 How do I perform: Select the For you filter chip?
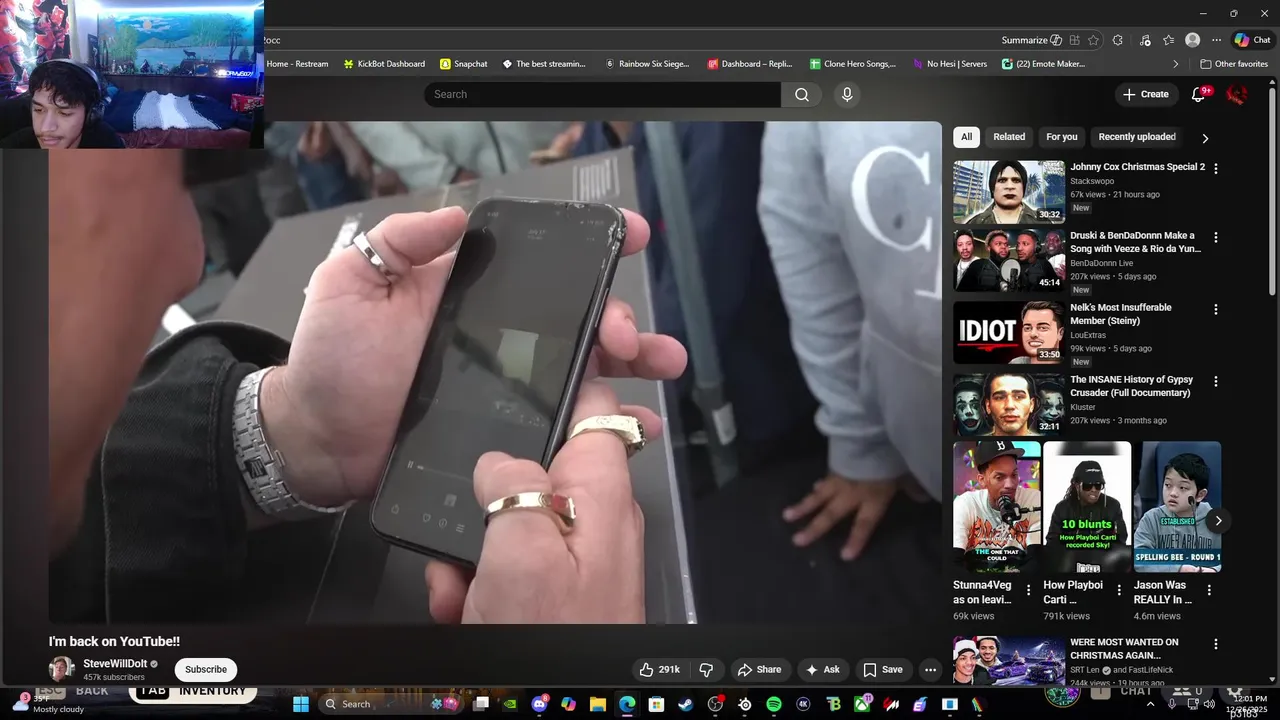point(1062,137)
